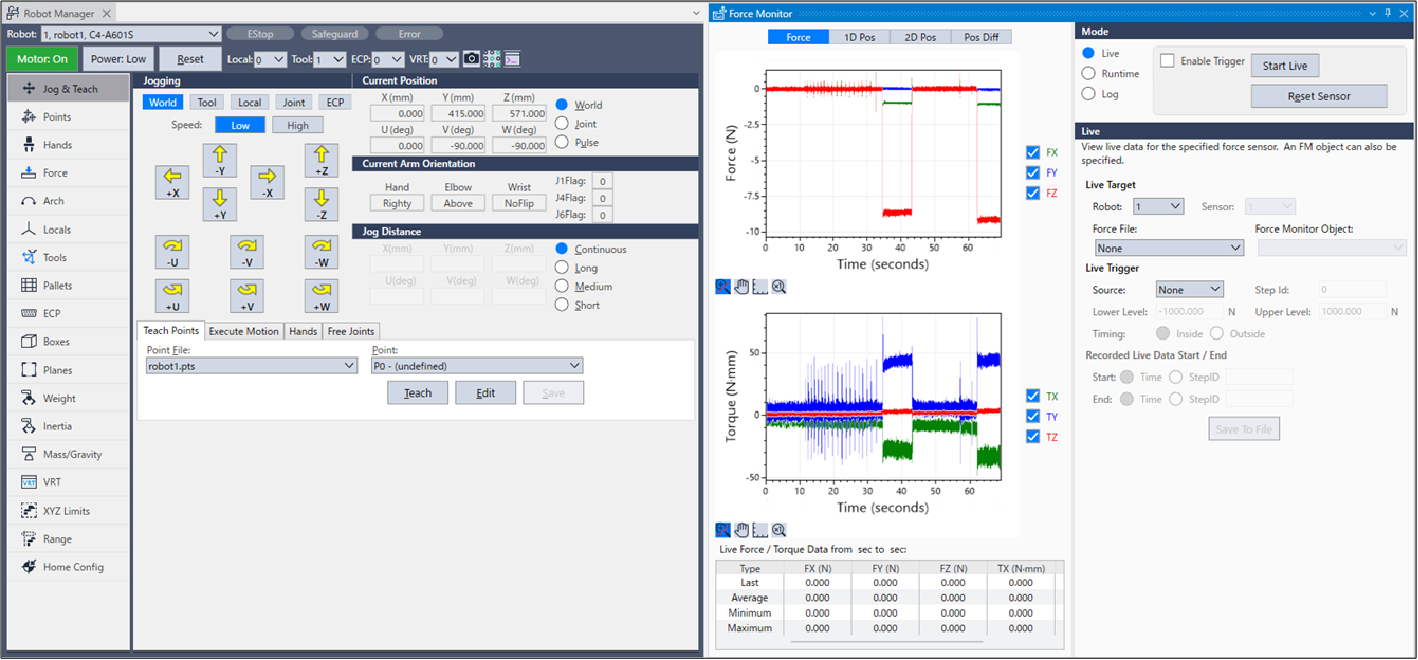Jog robot with +Z up arrow
This screenshot has height=660, width=1418.
click(x=321, y=160)
